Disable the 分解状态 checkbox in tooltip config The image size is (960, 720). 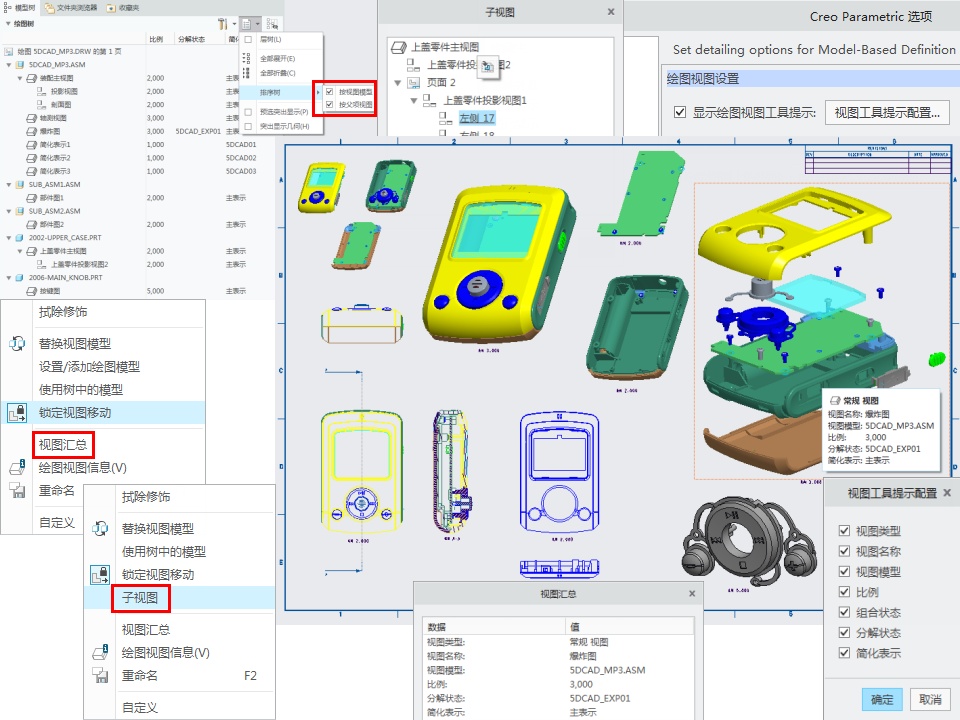[844, 633]
